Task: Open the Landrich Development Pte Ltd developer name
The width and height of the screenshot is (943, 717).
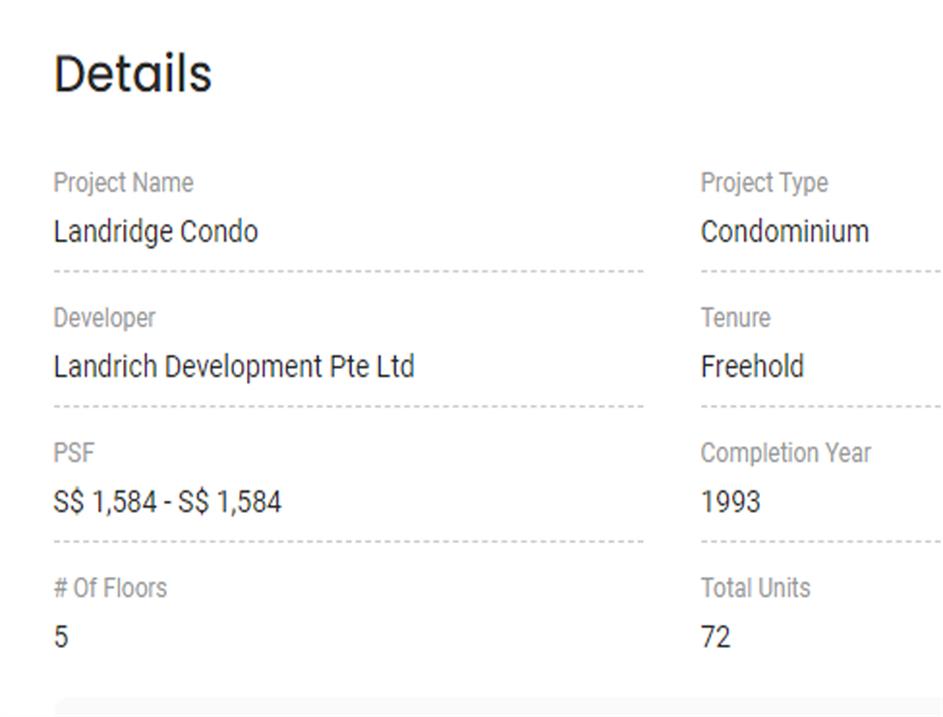Action: point(233,367)
